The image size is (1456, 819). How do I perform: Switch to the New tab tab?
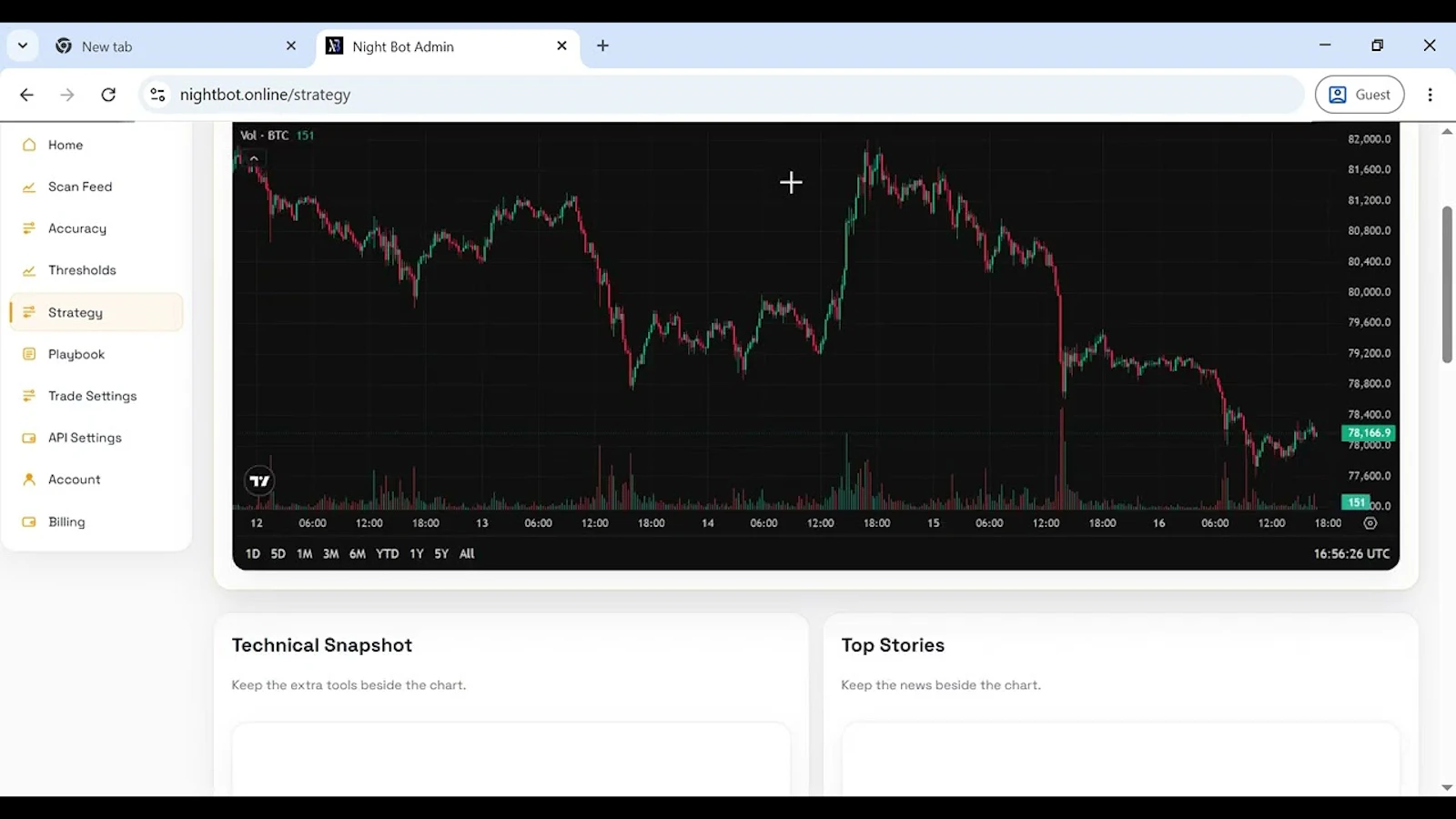coord(177,46)
